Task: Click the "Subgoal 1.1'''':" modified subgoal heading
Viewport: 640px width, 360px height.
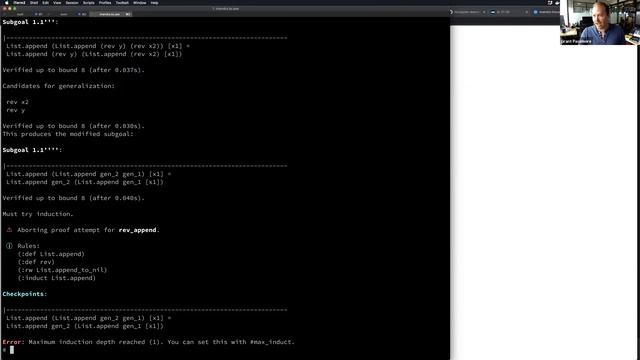Action: coord(32,150)
